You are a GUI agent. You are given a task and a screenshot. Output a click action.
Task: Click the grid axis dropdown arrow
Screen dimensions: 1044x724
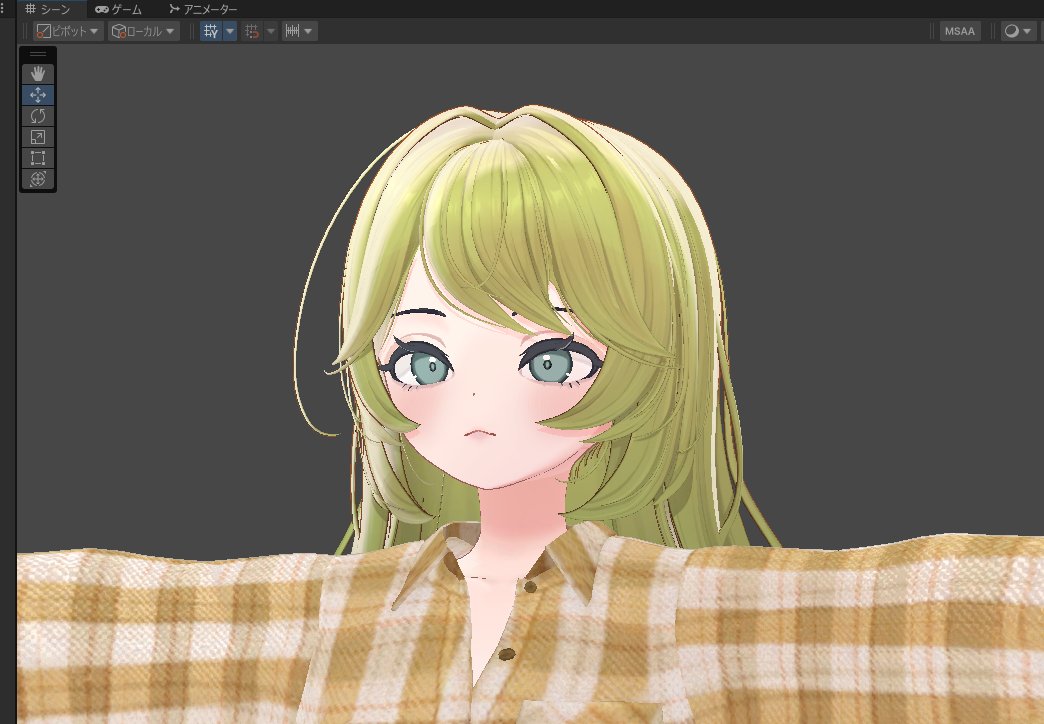230,31
